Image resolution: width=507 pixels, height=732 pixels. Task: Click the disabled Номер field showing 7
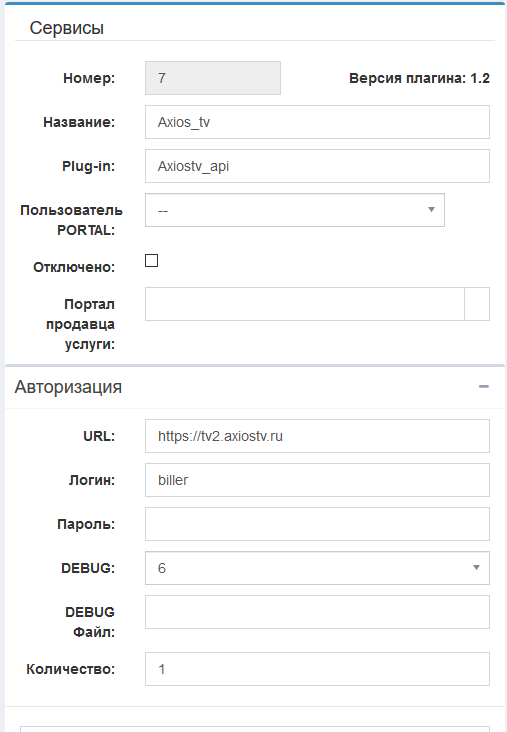[x=213, y=78]
